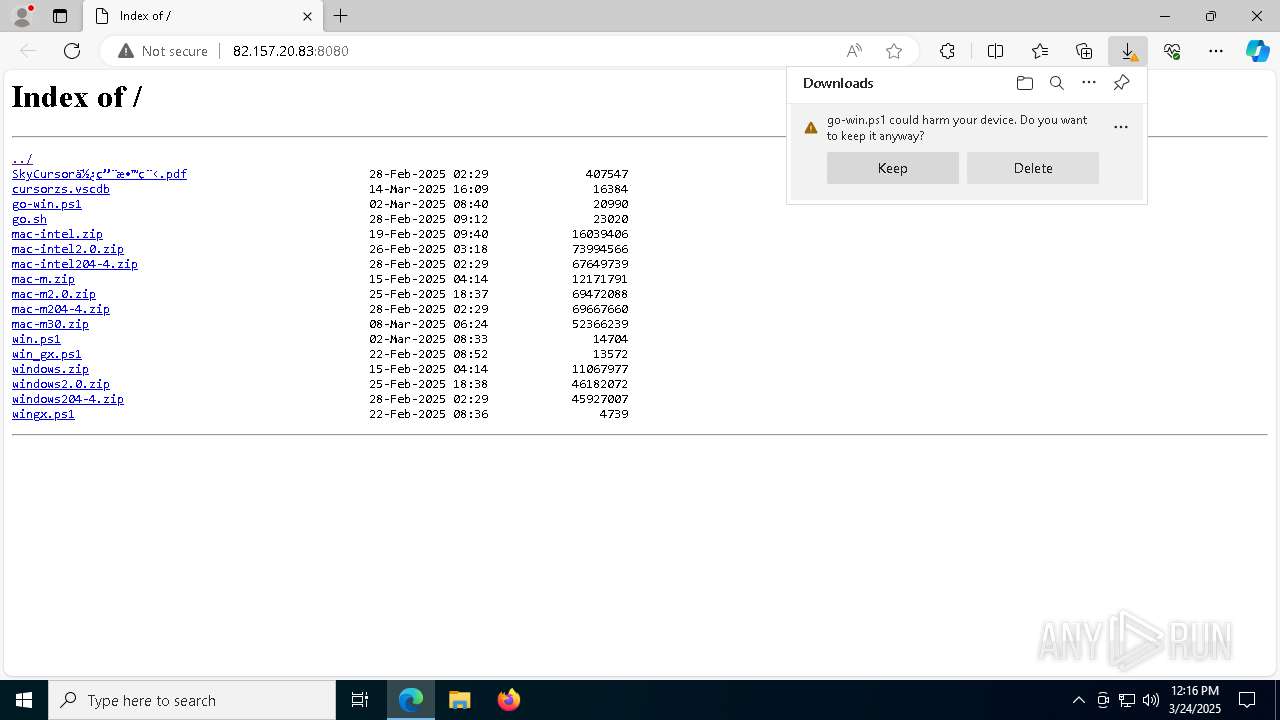Viewport: 1280px width, 720px height.
Task: Download mac-intel2.0.zip
Action: [68, 249]
